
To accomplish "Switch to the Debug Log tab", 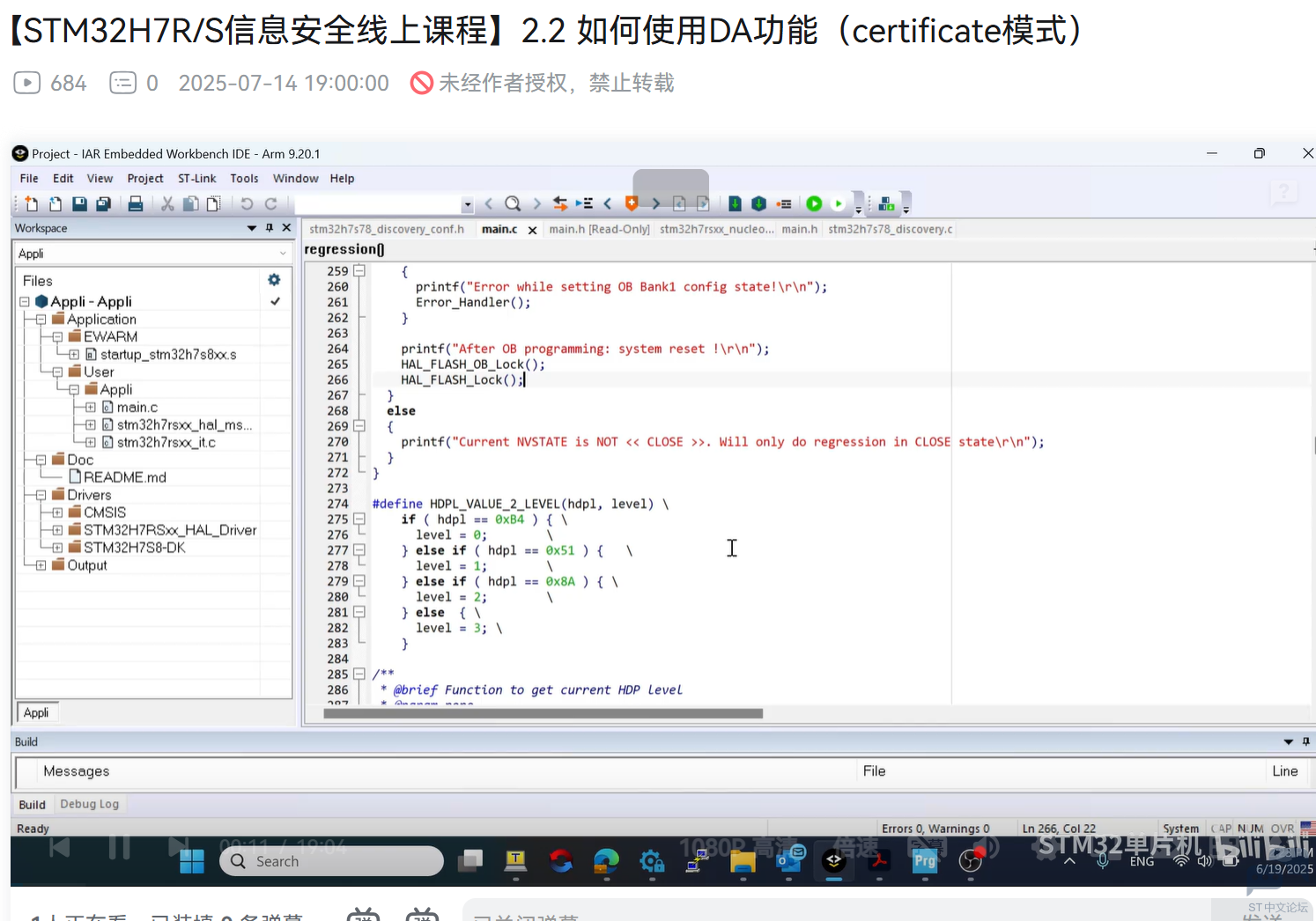I will (89, 804).
